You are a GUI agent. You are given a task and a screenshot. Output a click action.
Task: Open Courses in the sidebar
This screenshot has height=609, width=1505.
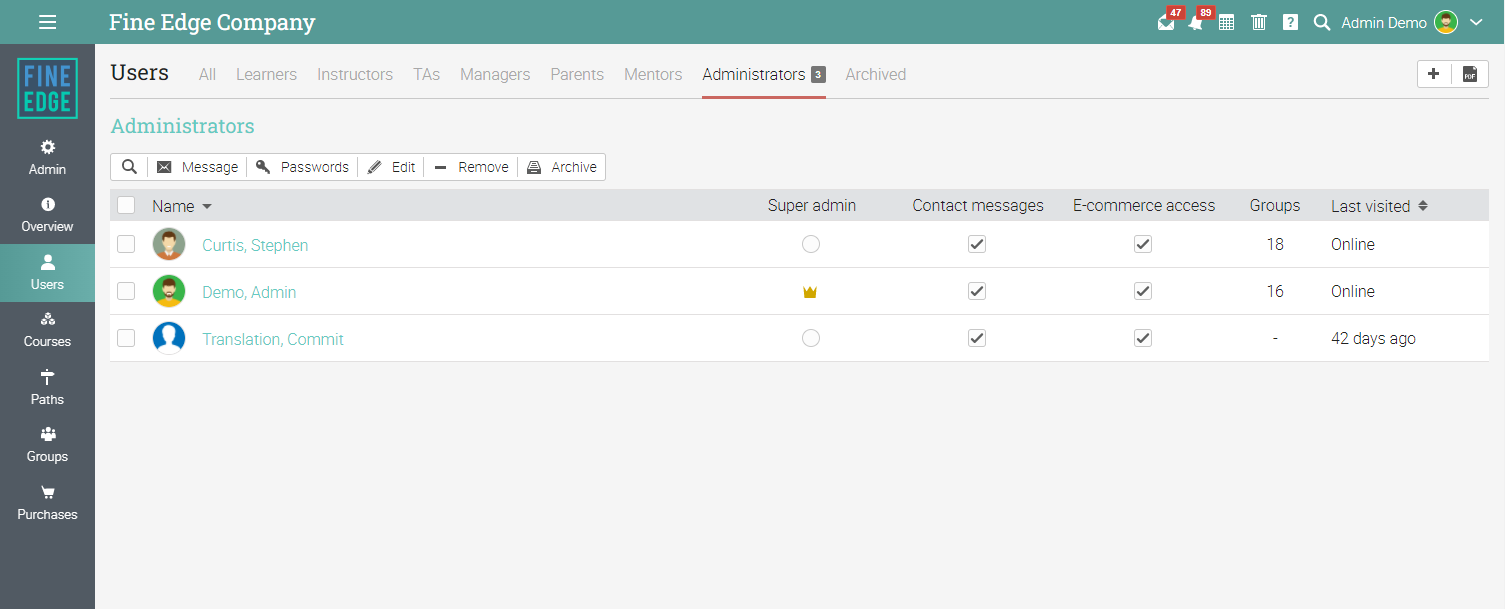point(47,330)
